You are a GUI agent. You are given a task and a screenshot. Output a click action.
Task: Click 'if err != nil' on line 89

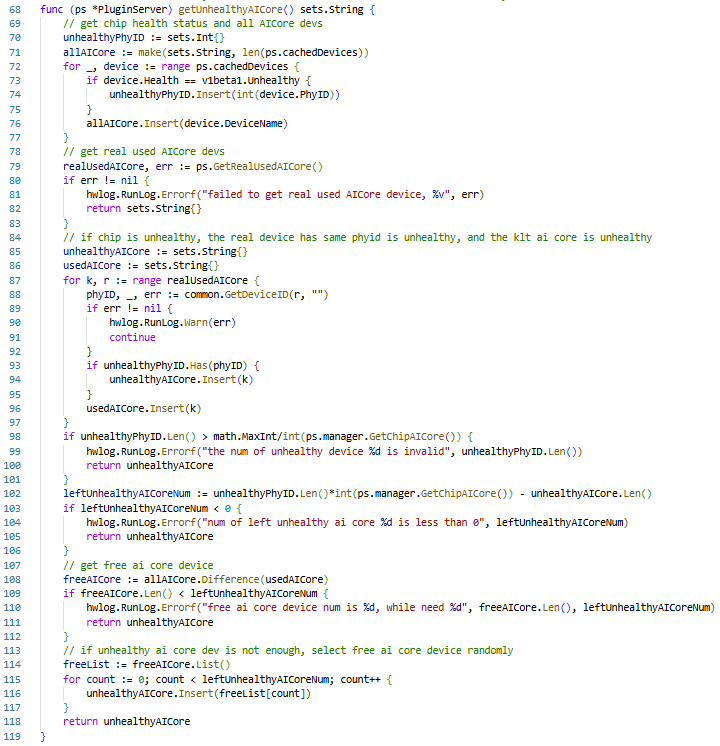click(x=124, y=309)
